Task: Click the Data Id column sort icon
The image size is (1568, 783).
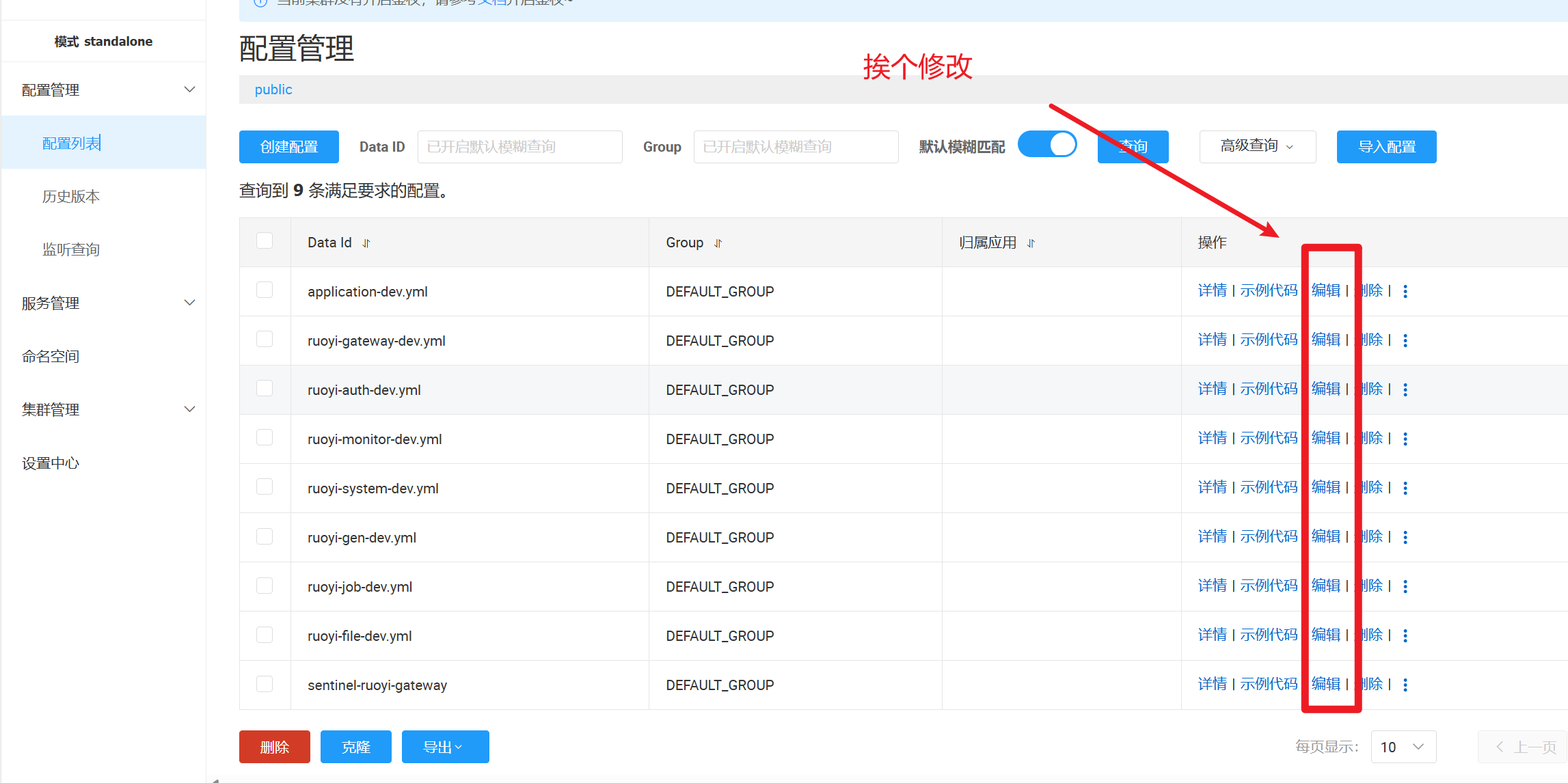Action: click(x=366, y=243)
